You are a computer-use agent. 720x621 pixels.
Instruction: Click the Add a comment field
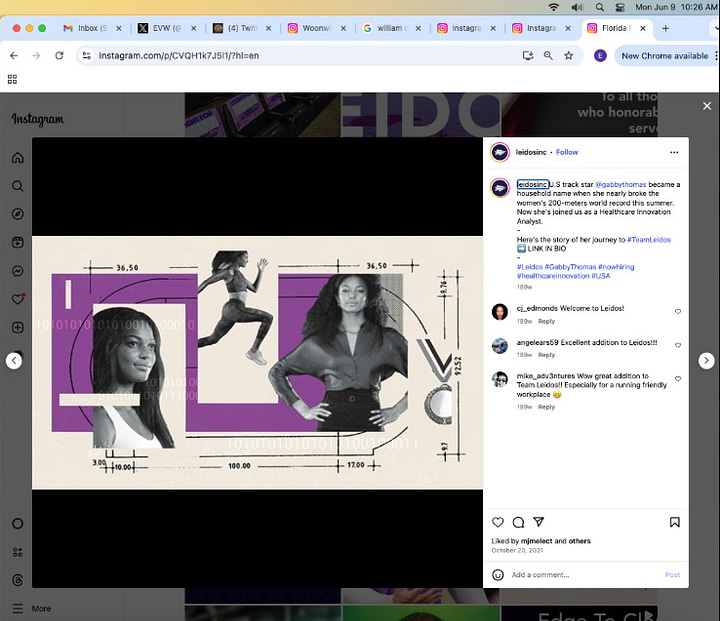click(x=585, y=575)
